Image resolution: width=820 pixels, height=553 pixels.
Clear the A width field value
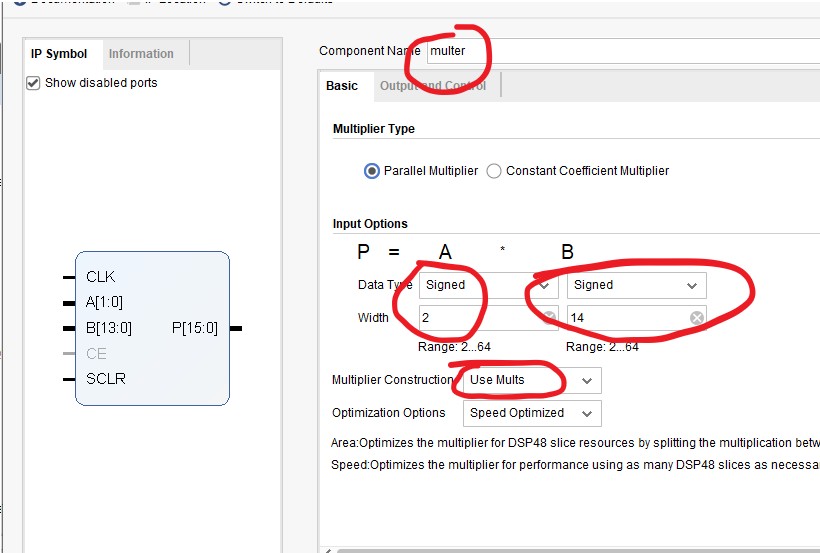(x=549, y=318)
